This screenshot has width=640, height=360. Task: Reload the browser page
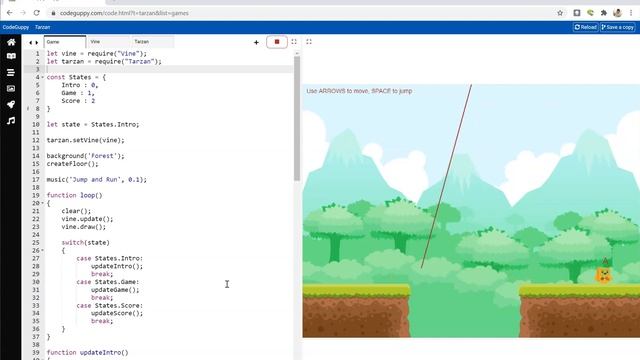[37, 13]
